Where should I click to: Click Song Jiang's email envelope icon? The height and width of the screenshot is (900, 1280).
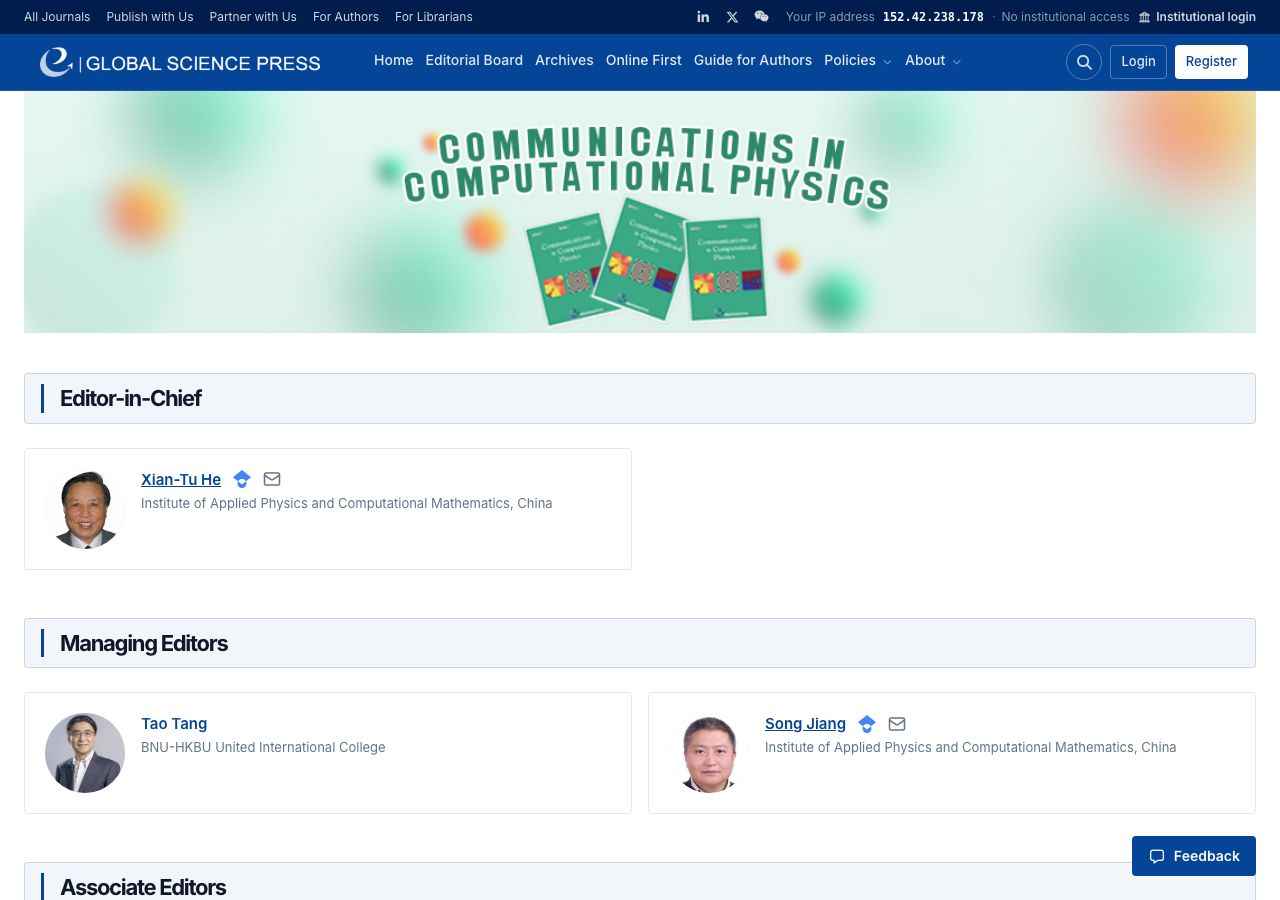point(897,723)
